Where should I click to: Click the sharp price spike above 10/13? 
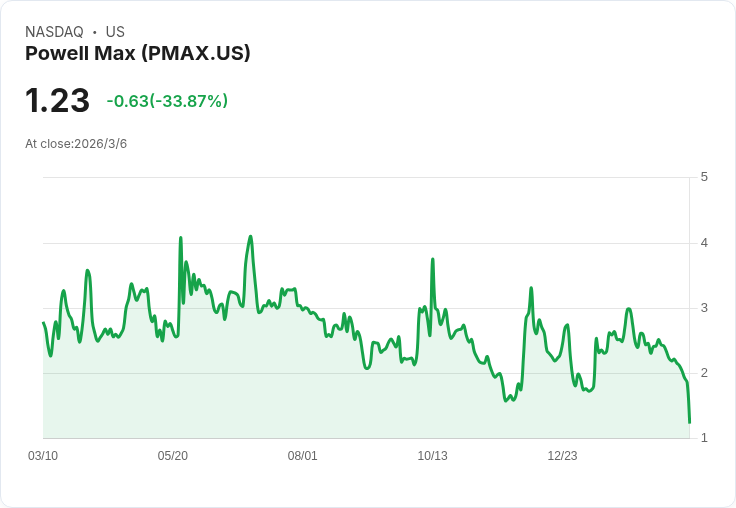[432, 259]
